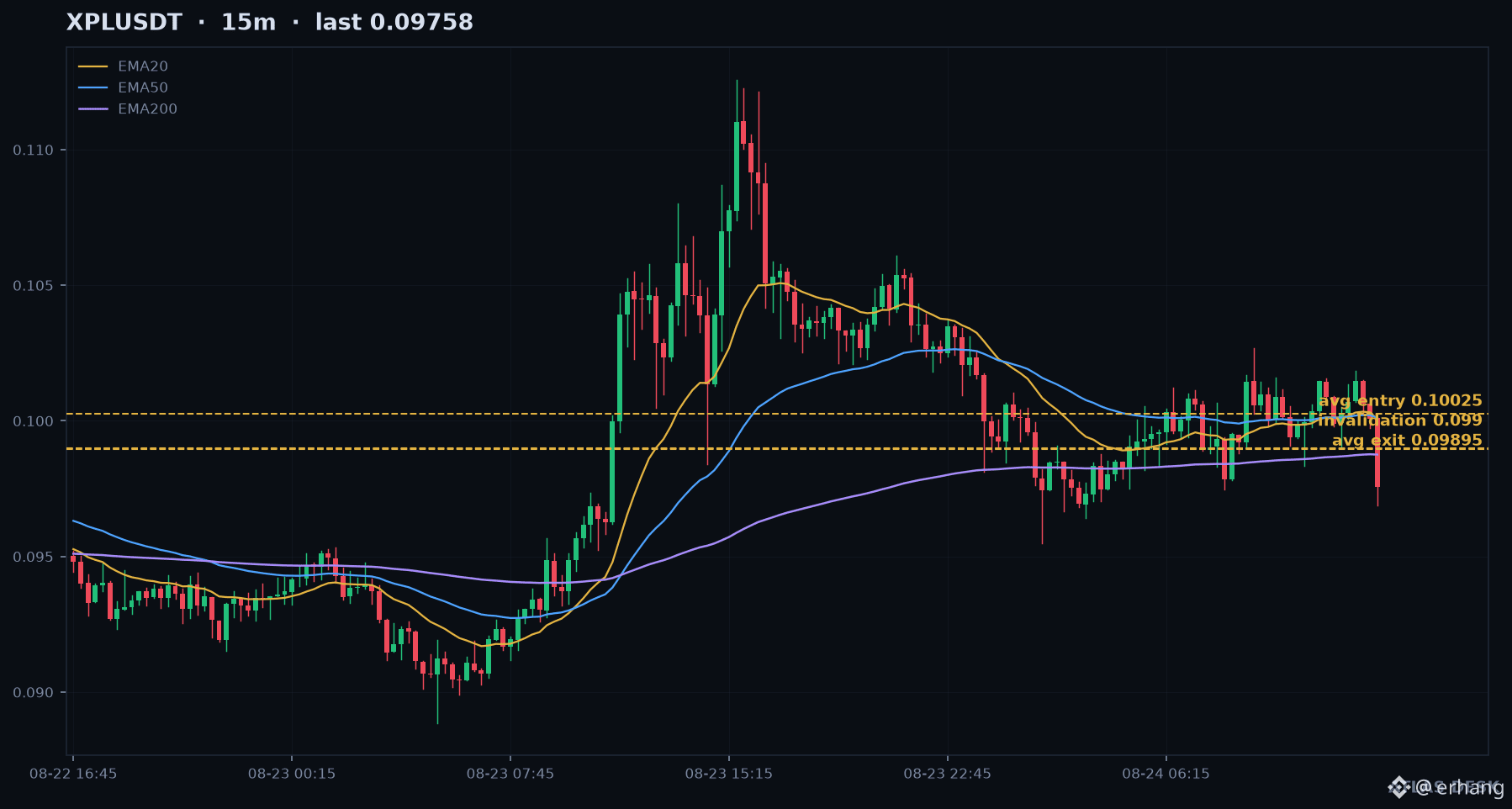1512x809 pixels.
Task: Click the purple EMA200 line sample in legend
Action: (x=93, y=108)
